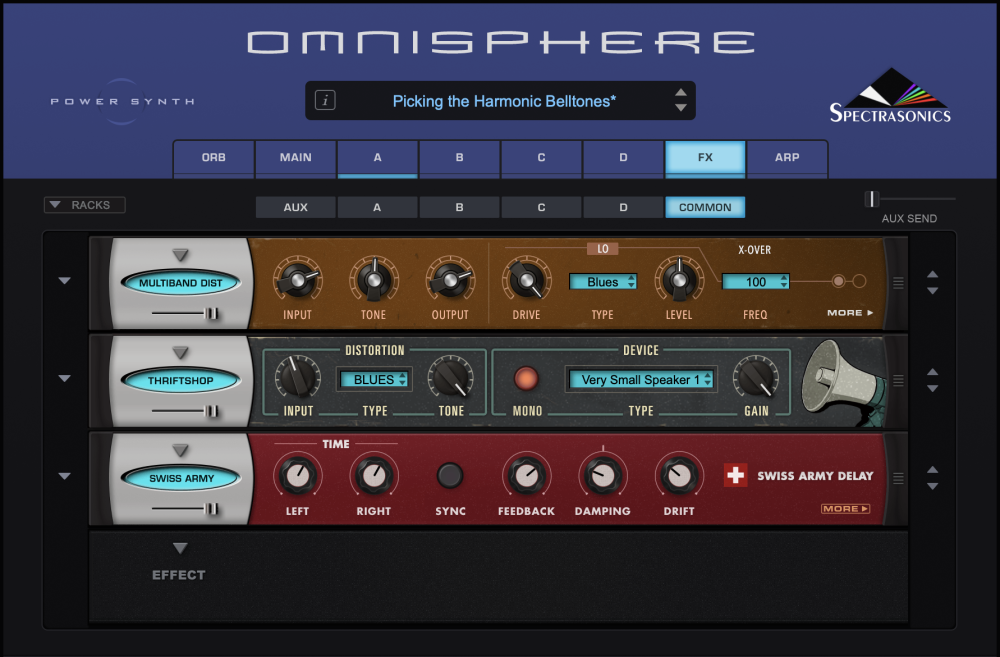1000x657 pixels.
Task: Open the patch info 'i' icon
Action: pyautogui.click(x=325, y=100)
